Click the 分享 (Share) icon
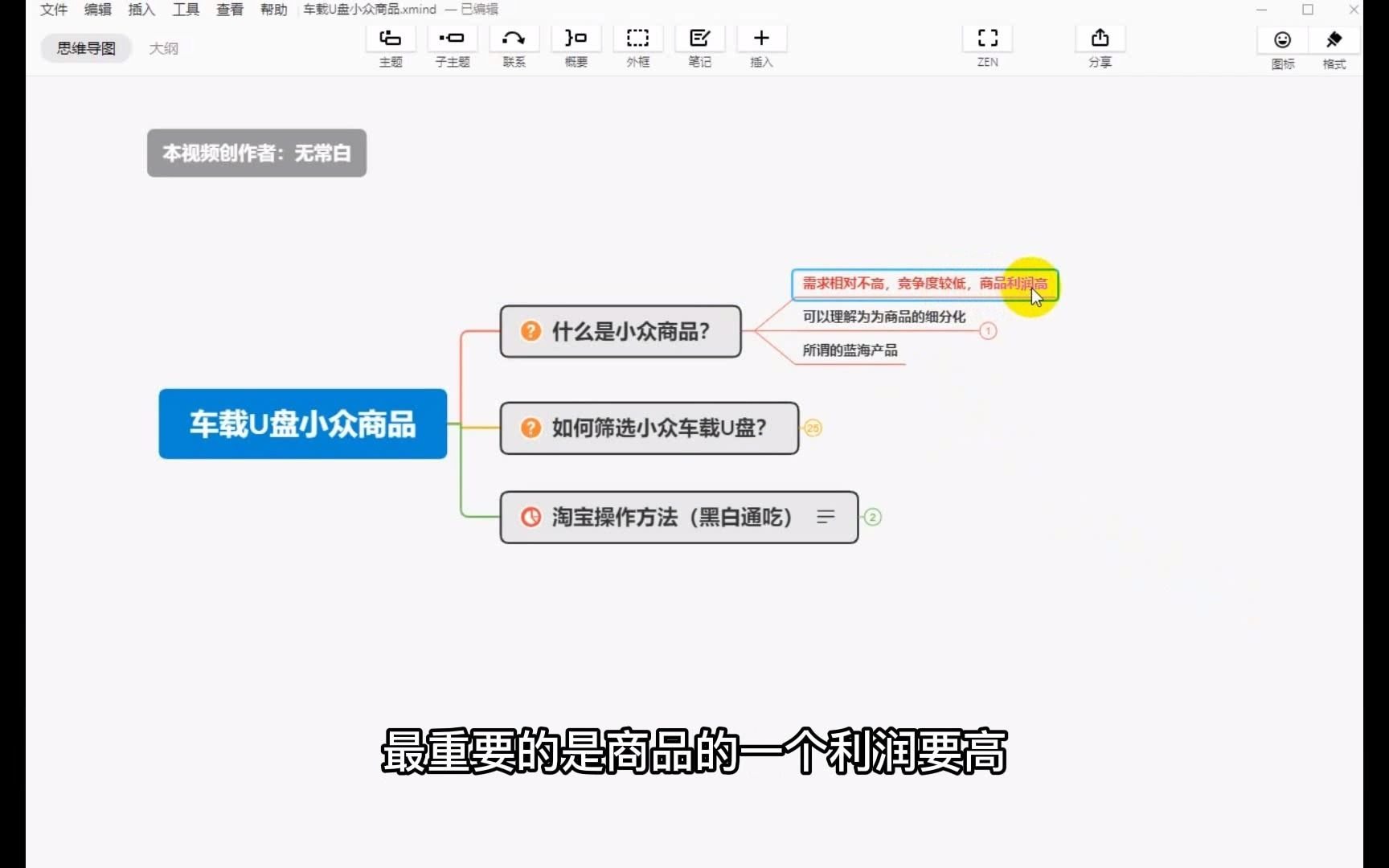Viewport: 1389px width, 868px height. pos(1100,38)
